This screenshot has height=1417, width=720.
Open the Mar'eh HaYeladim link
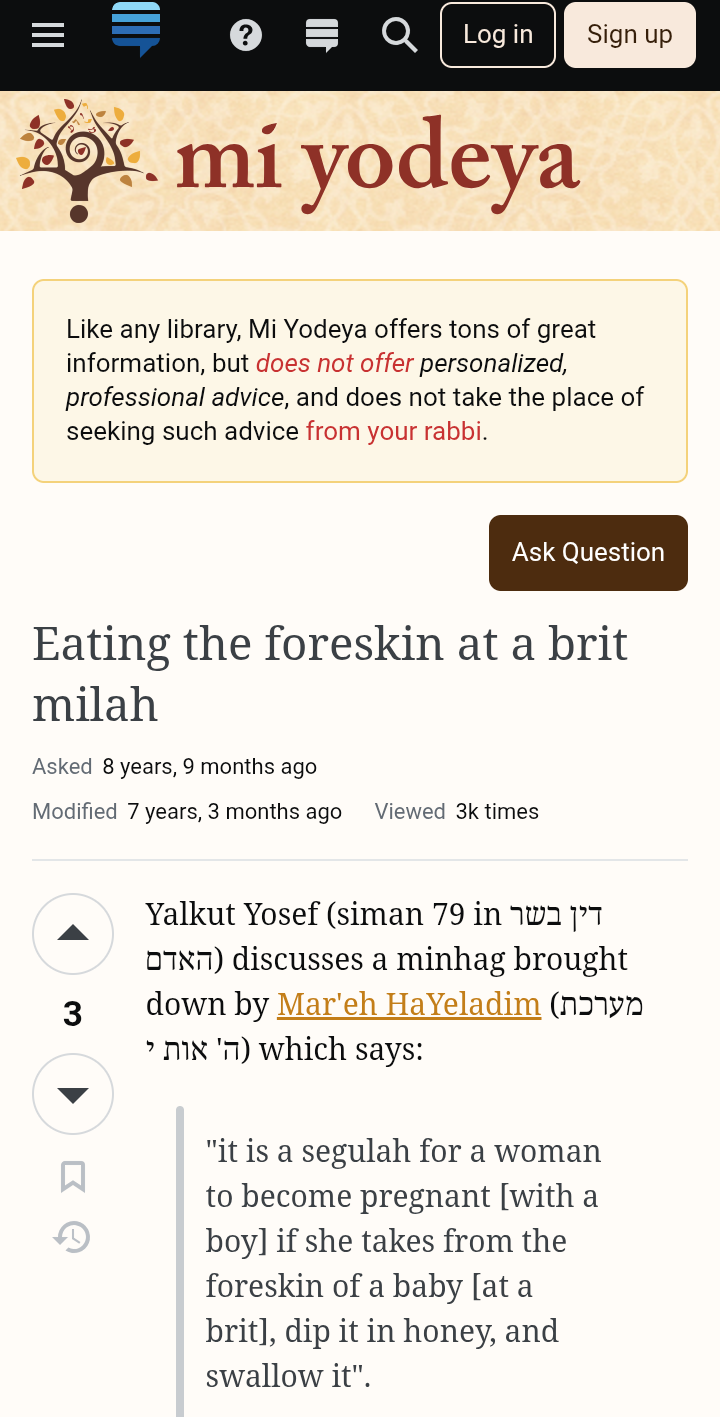tap(409, 1003)
